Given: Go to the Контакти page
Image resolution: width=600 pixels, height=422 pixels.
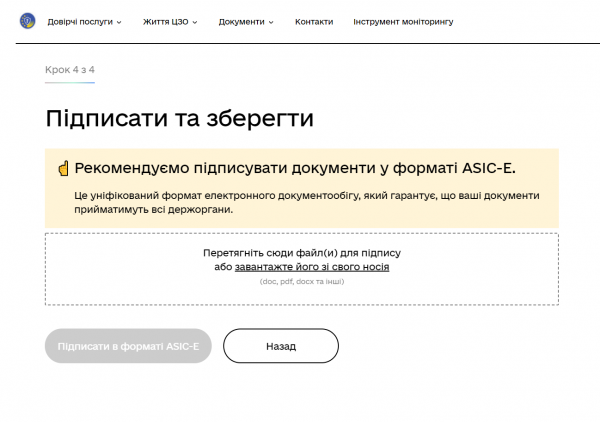Looking at the screenshot, I should 314,22.
